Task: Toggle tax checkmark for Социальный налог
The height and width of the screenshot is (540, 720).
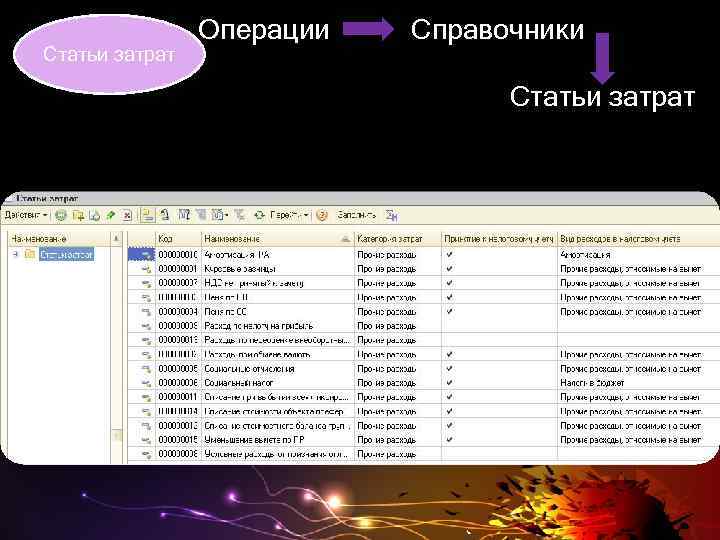Action: coord(449,382)
